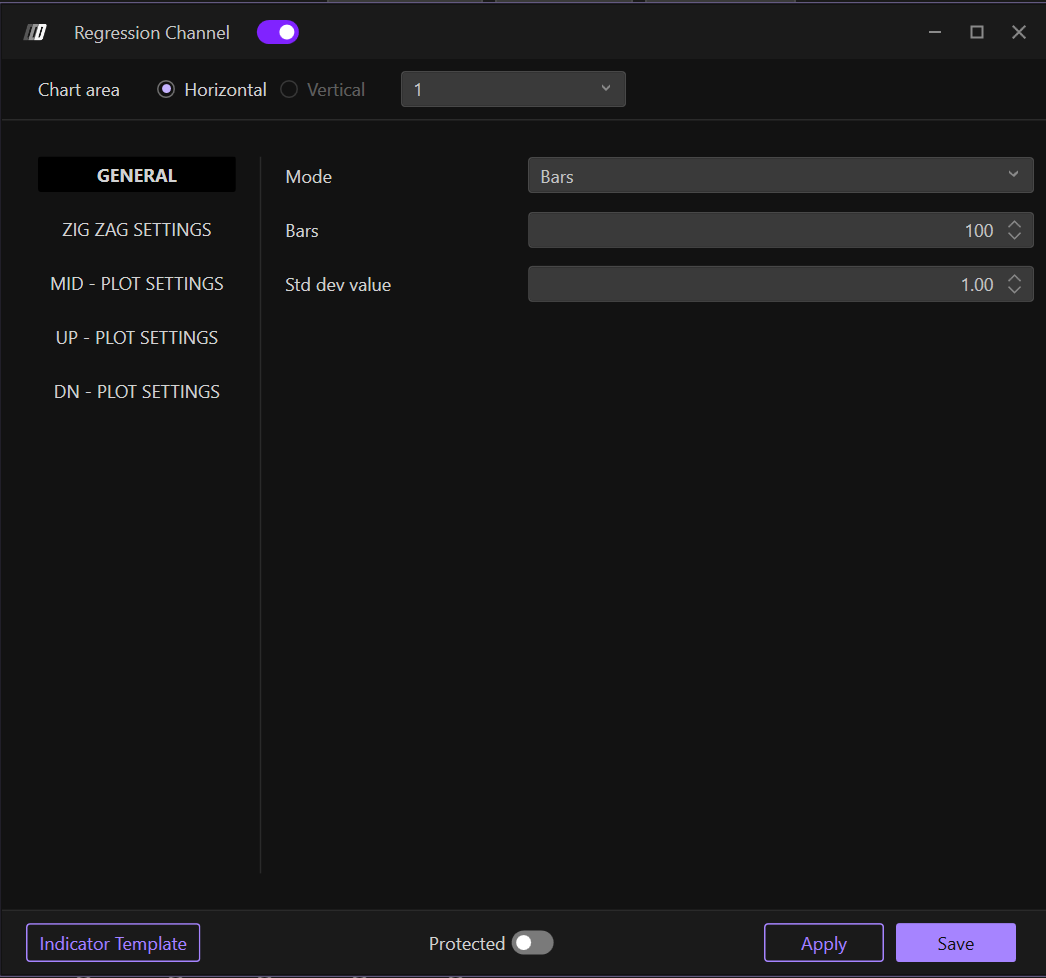Image resolution: width=1046 pixels, height=978 pixels.
Task: Increase the Bars value with up arrow
Action: (x=1014, y=225)
